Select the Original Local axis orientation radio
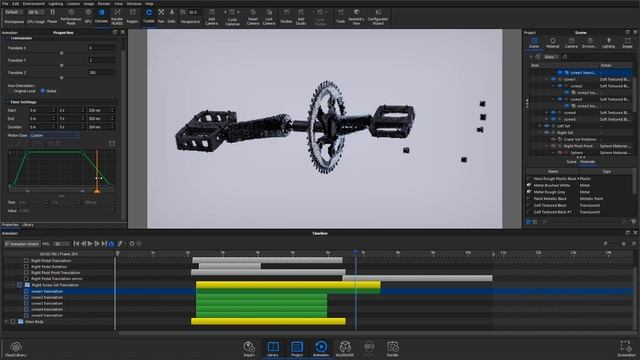Image resolution: width=640 pixels, height=360 pixels. pyautogui.click(x=11, y=91)
